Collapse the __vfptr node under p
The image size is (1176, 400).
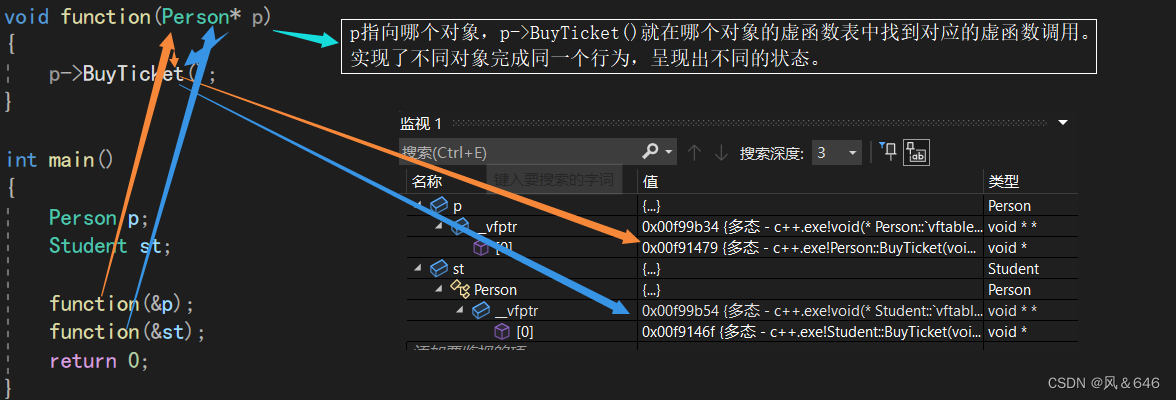[438, 227]
